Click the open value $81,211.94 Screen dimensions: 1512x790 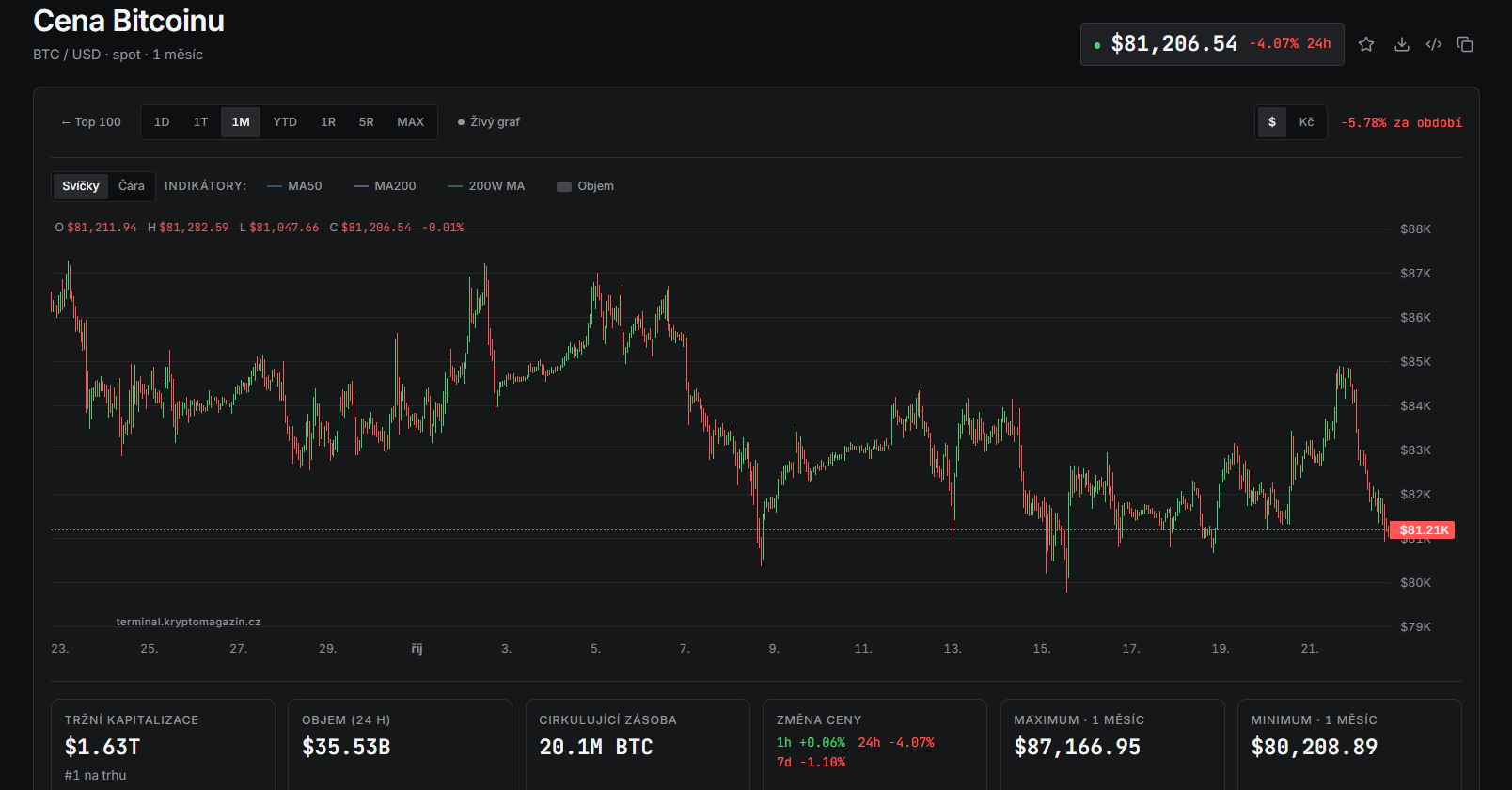coord(102,228)
